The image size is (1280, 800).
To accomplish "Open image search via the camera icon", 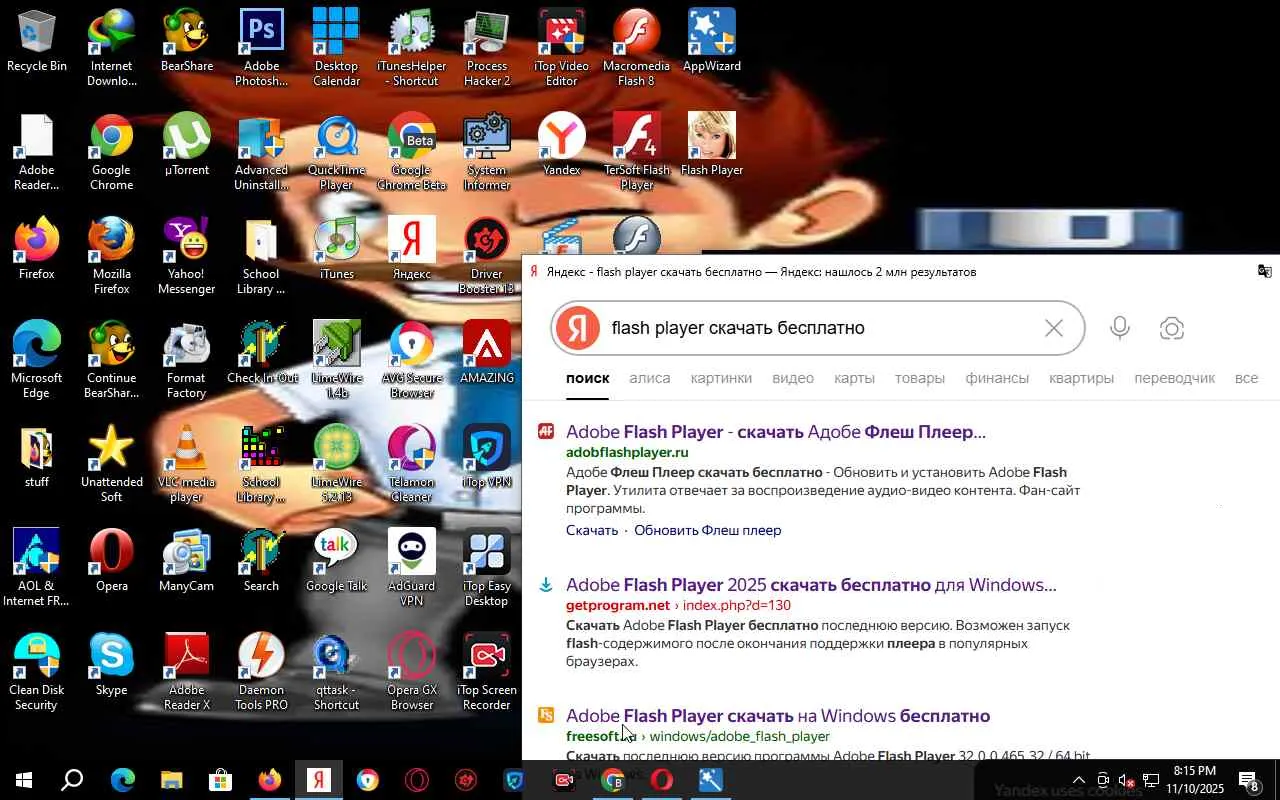I will point(1172,328).
